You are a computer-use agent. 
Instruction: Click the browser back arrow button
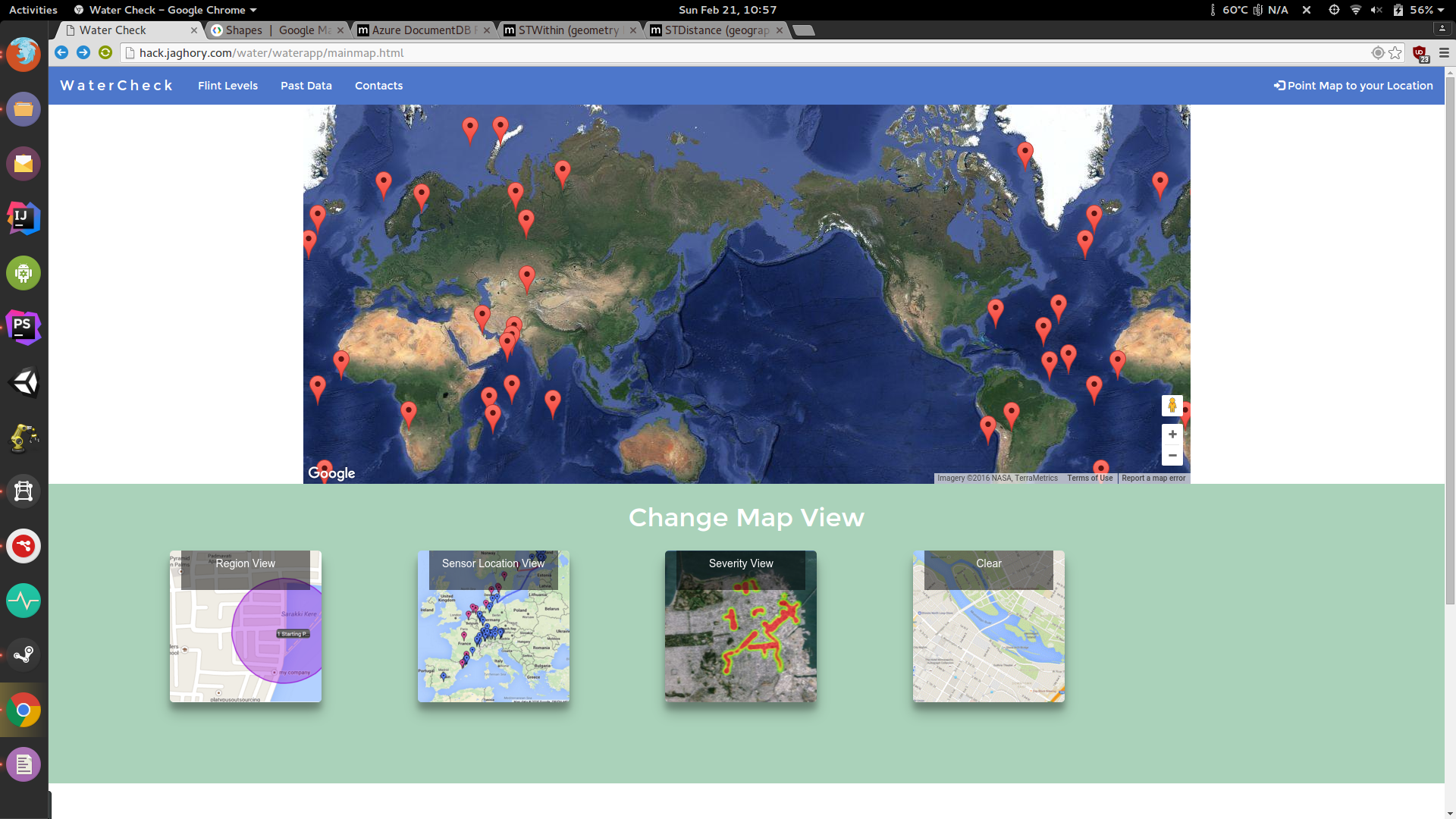pyautogui.click(x=61, y=52)
